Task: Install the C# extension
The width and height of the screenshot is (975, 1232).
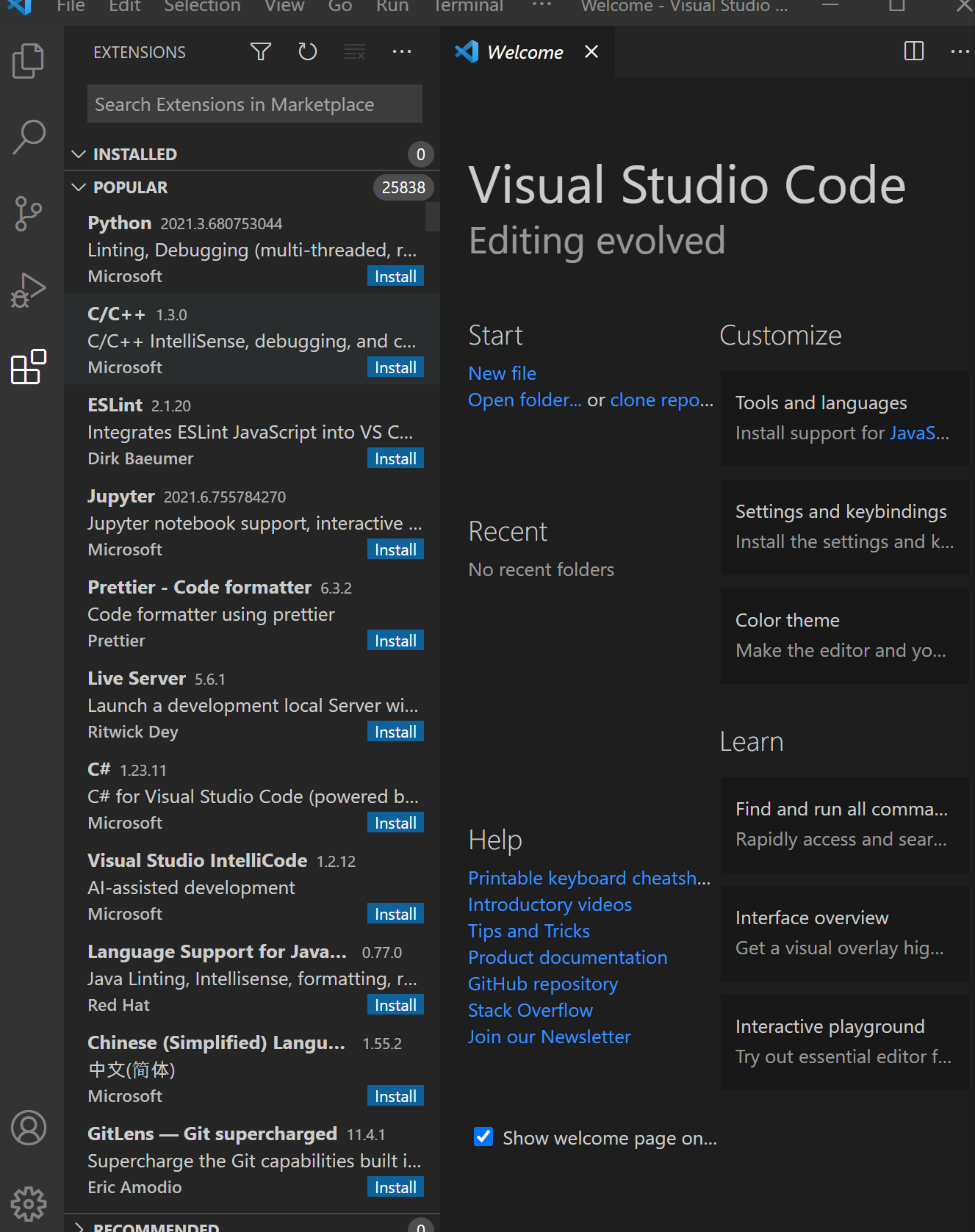Action: tap(395, 823)
